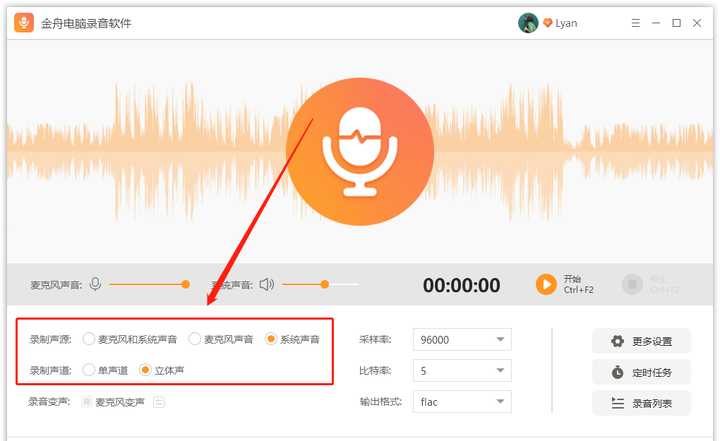Open the More Settings button
Viewport: 720px width, 441px height.
coord(641,341)
